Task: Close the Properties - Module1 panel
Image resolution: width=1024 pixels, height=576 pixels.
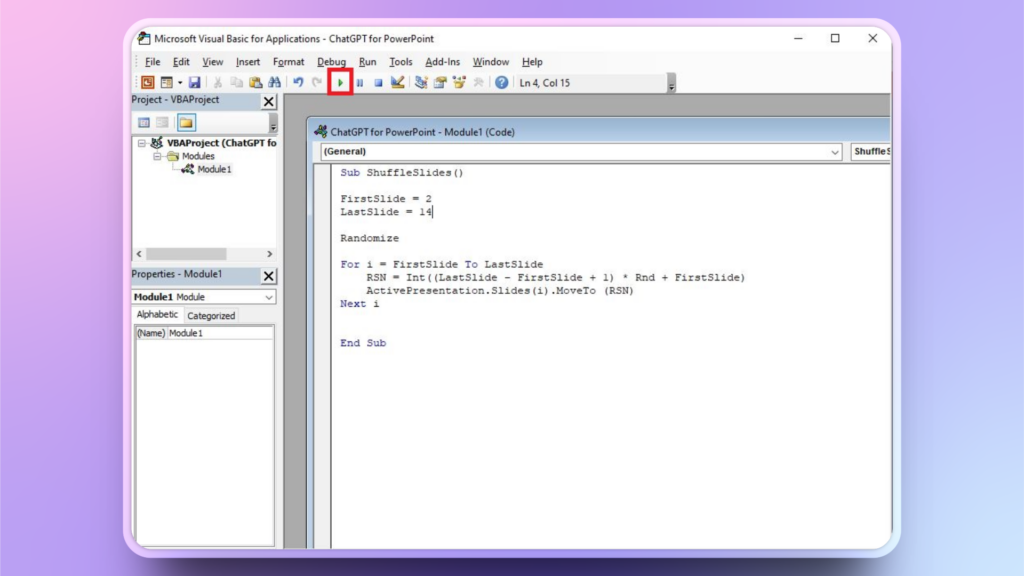Action: click(x=269, y=275)
